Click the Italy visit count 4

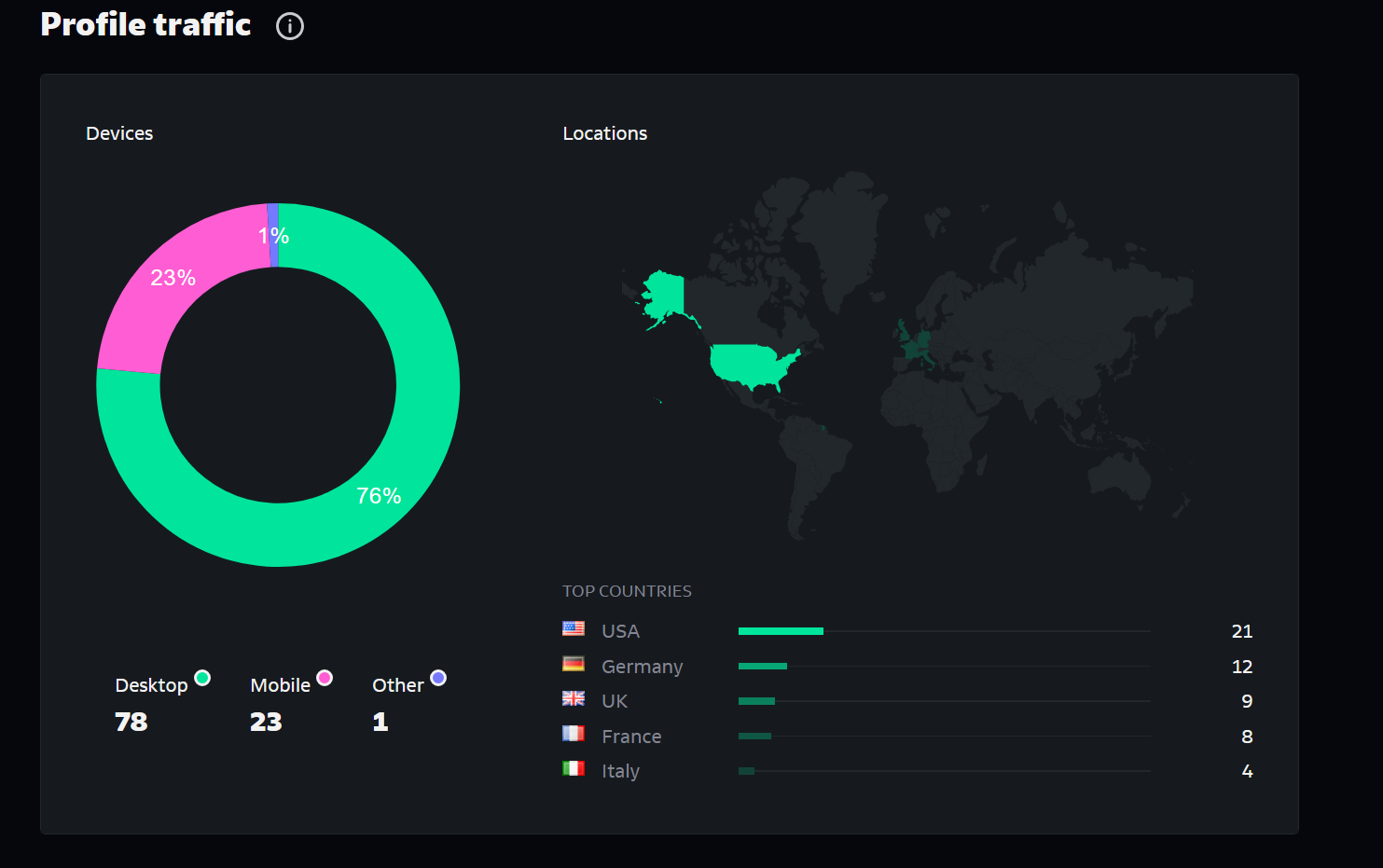[1247, 771]
